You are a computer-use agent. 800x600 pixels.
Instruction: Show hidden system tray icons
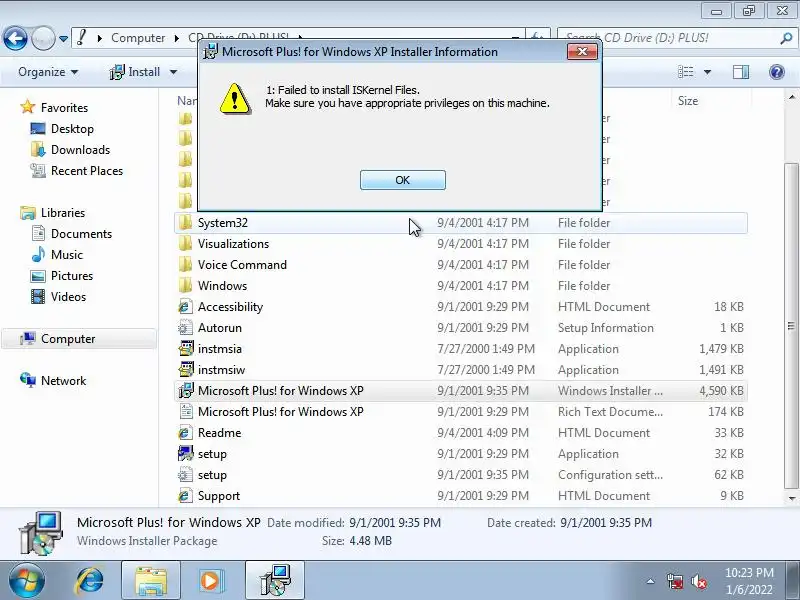(x=651, y=581)
